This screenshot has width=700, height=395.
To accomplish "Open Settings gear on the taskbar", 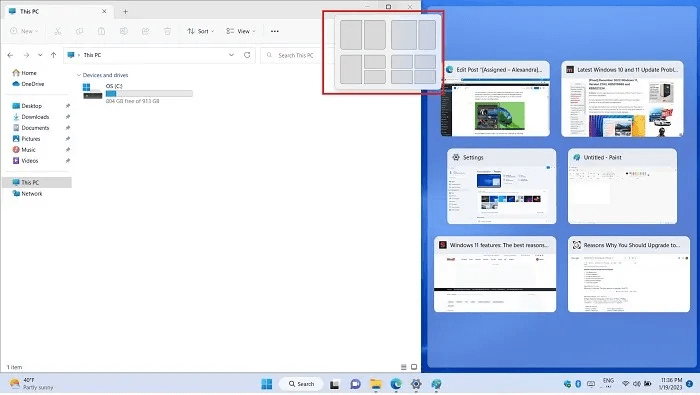I will 416,384.
